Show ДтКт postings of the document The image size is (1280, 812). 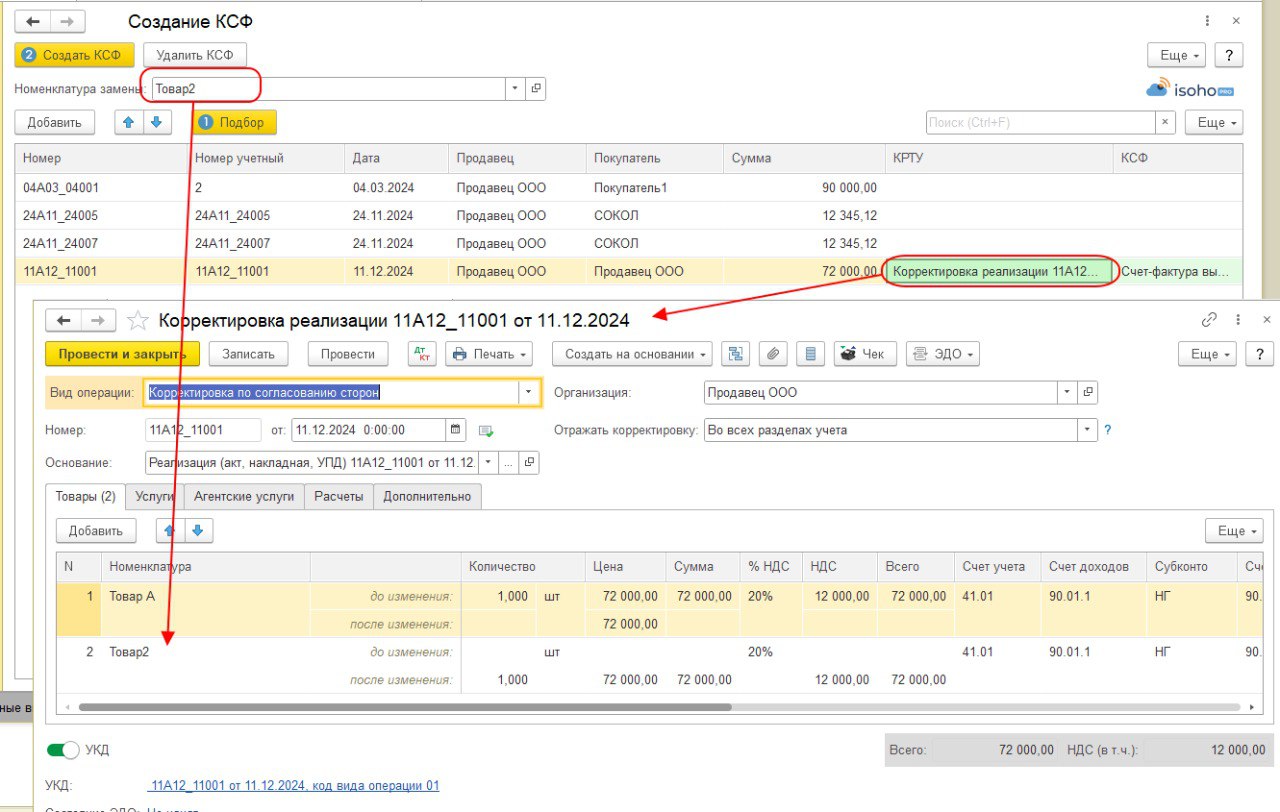pos(422,354)
